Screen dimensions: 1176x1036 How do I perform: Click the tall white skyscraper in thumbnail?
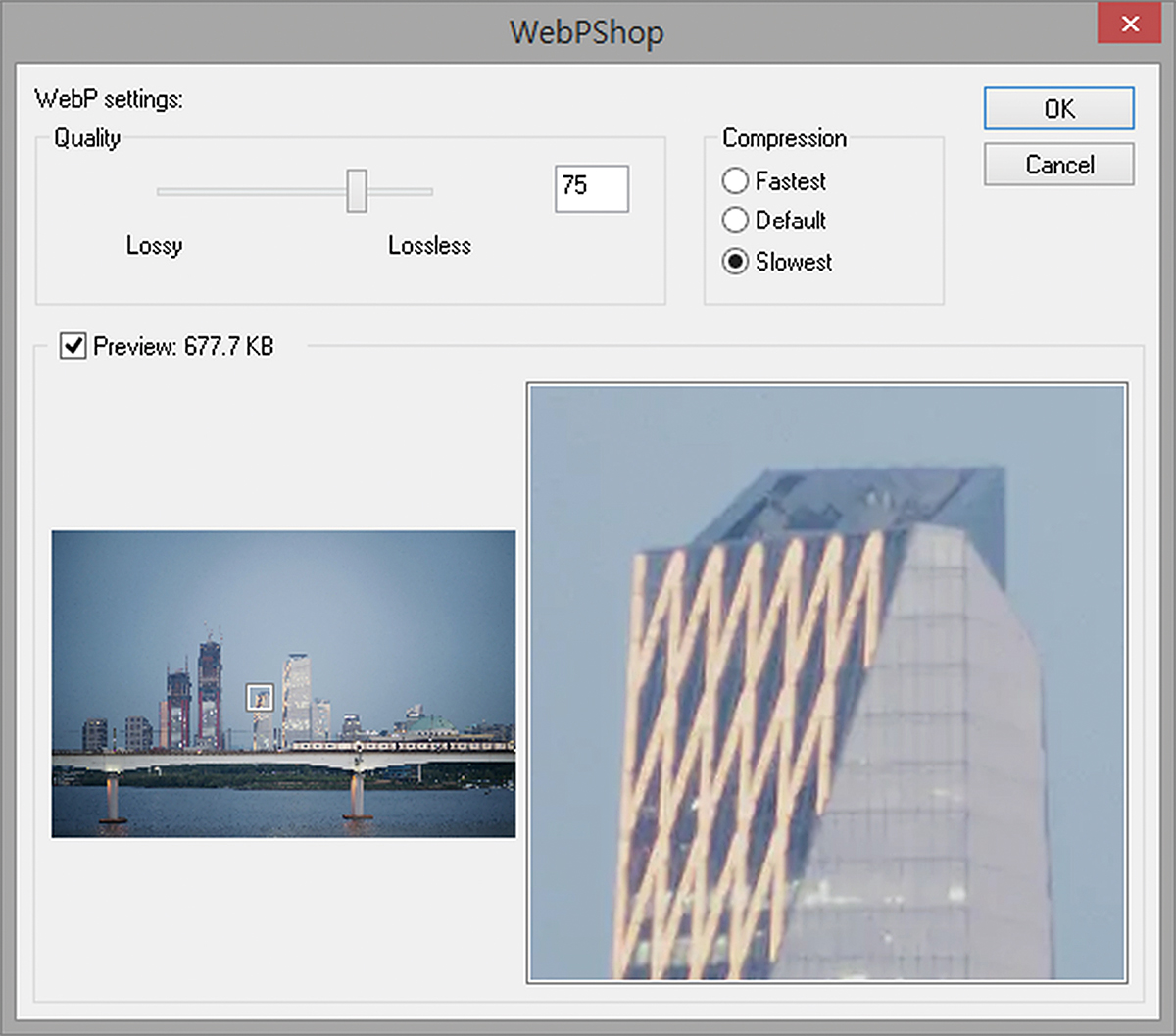click(296, 696)
